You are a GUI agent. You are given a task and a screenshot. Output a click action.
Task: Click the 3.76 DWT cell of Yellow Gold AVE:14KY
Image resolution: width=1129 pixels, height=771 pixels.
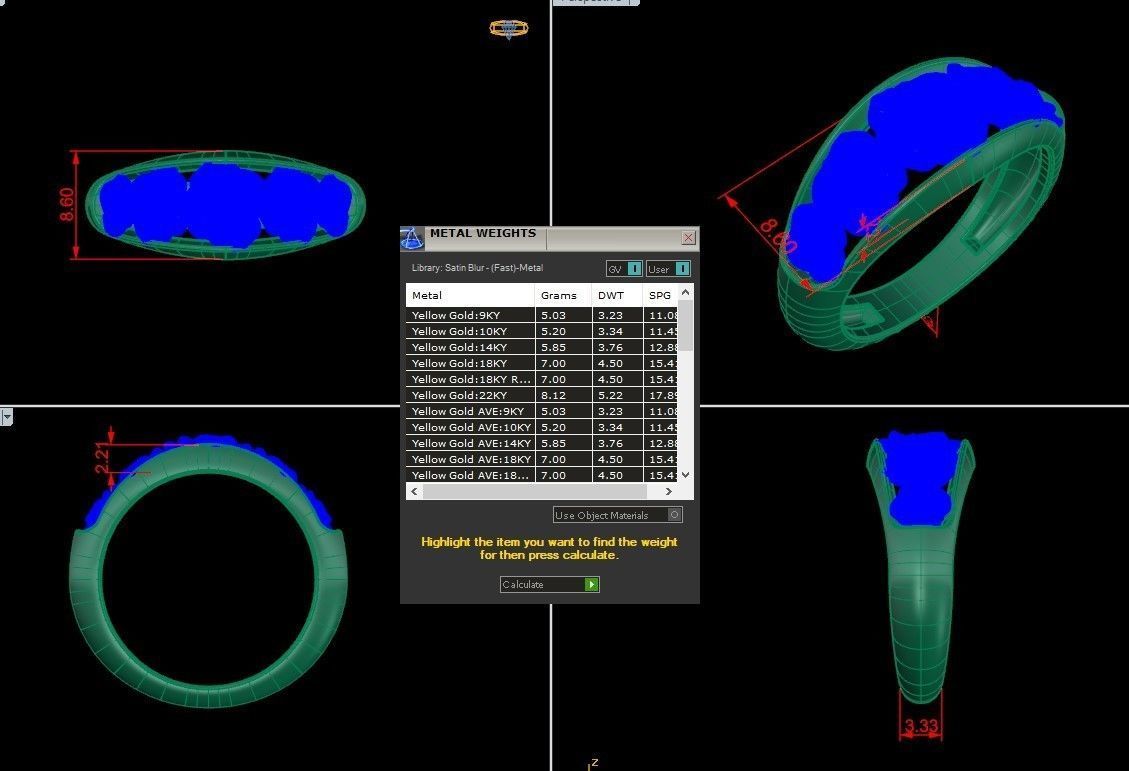point(617,443)
